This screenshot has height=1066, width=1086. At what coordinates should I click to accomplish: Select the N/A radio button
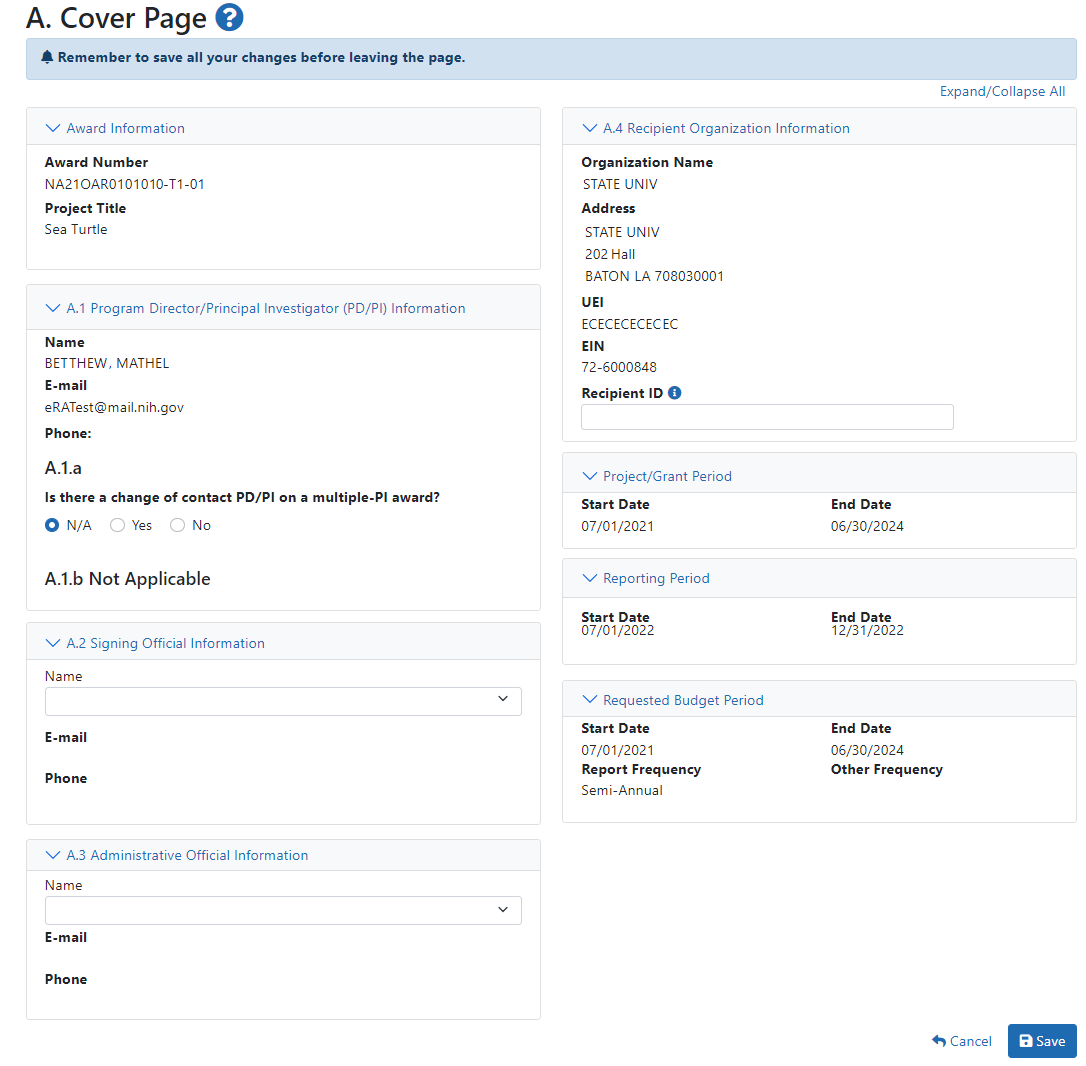[x=52, y=525]
